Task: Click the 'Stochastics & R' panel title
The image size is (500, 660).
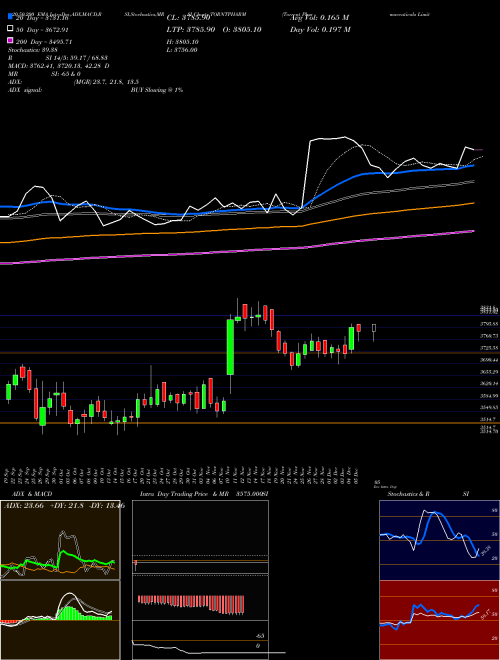Action: point(408,494)
